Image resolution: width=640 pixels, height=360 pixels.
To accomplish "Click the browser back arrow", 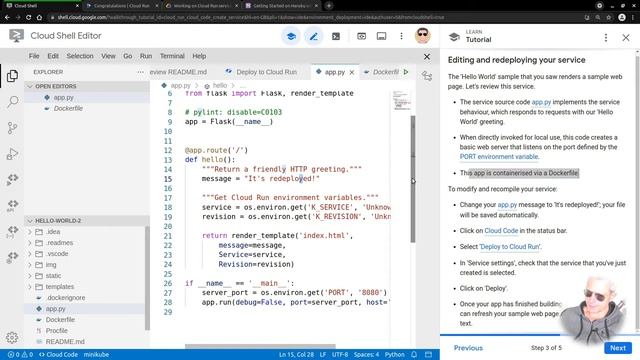I will (7, 17).
